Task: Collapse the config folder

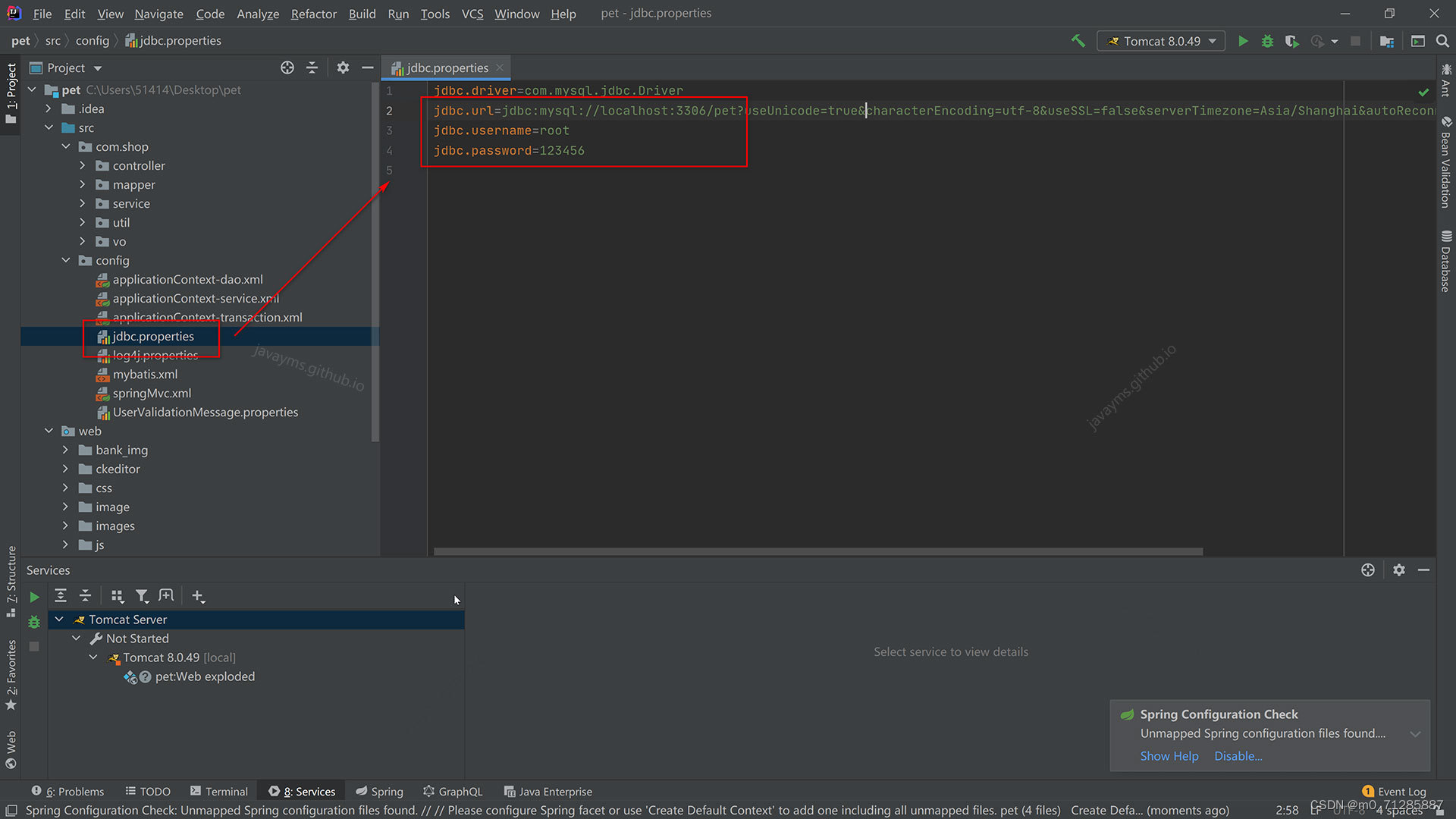Action: tap(66, 260)
